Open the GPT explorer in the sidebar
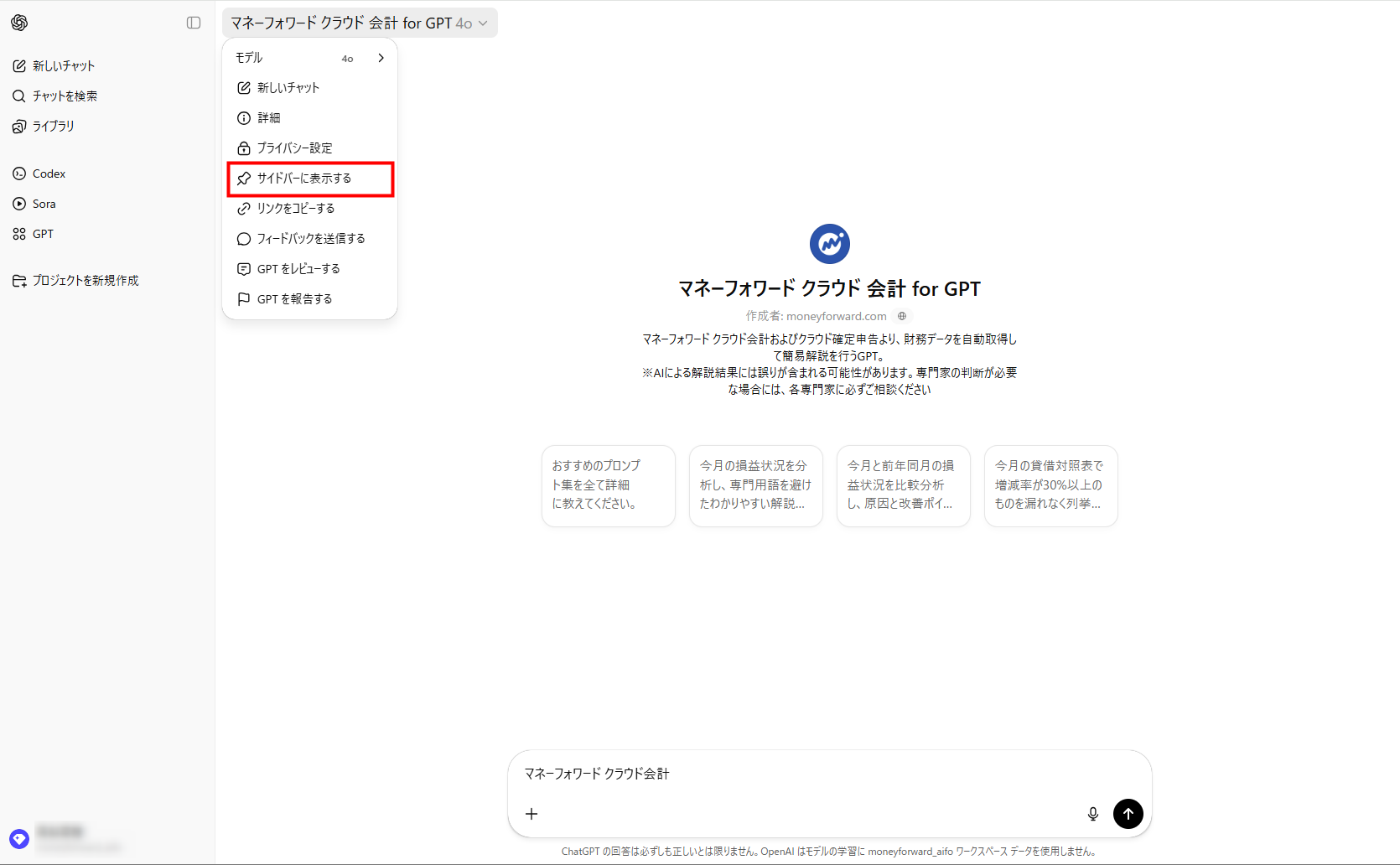Viewport: 1400px width, 865px height. pyautogui.click(x=107, y=234)
